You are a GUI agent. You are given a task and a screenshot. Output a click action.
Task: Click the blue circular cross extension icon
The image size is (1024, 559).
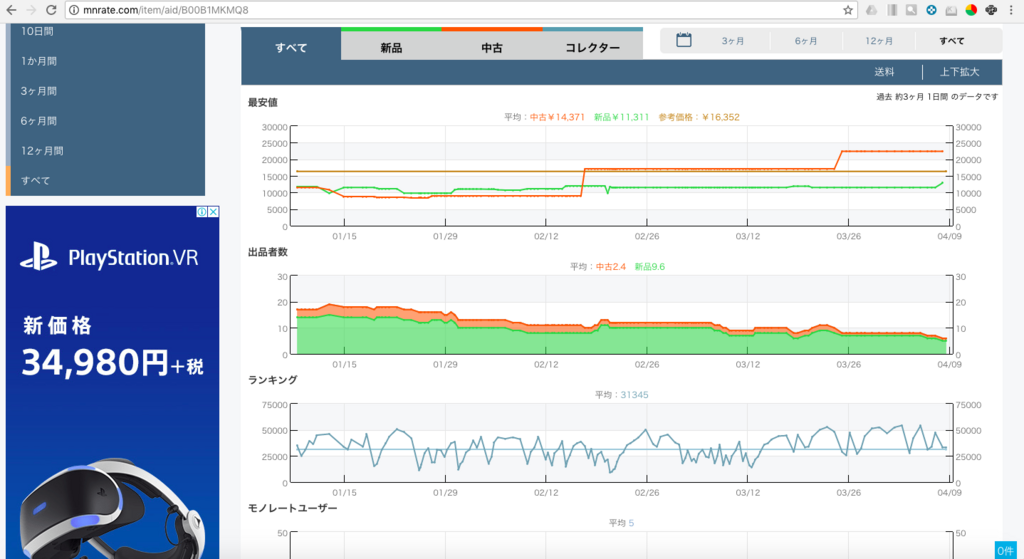(931, 10)
